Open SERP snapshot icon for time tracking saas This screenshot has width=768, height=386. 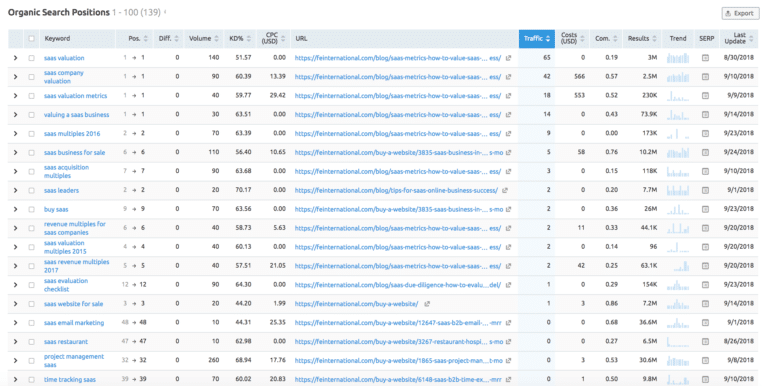point(705,379)
